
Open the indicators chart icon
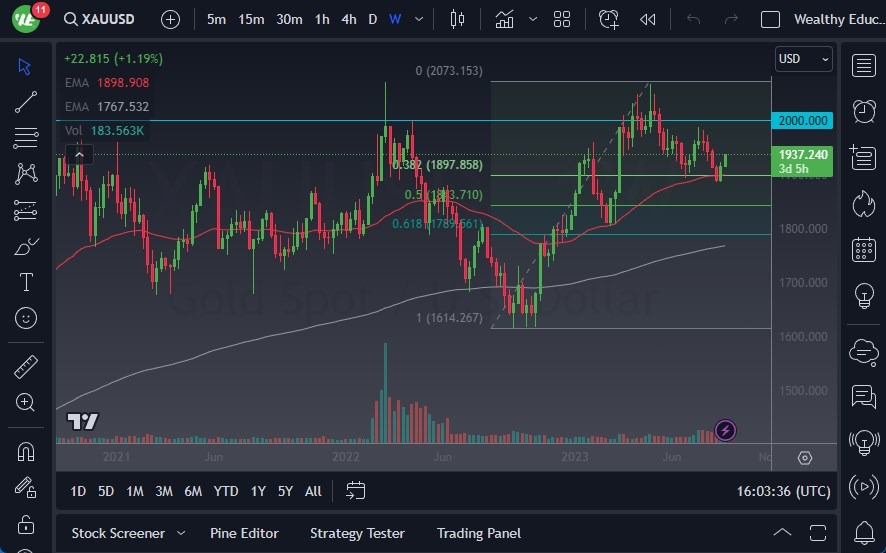504,19
